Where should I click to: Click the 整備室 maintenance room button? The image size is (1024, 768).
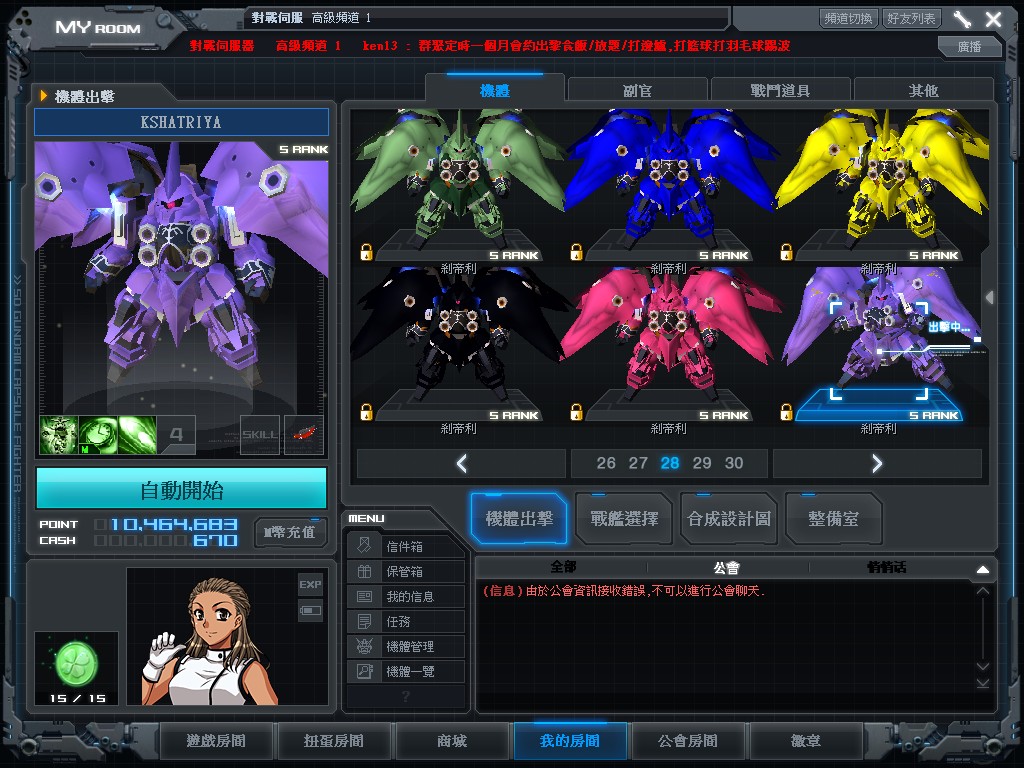pos(833,519)
